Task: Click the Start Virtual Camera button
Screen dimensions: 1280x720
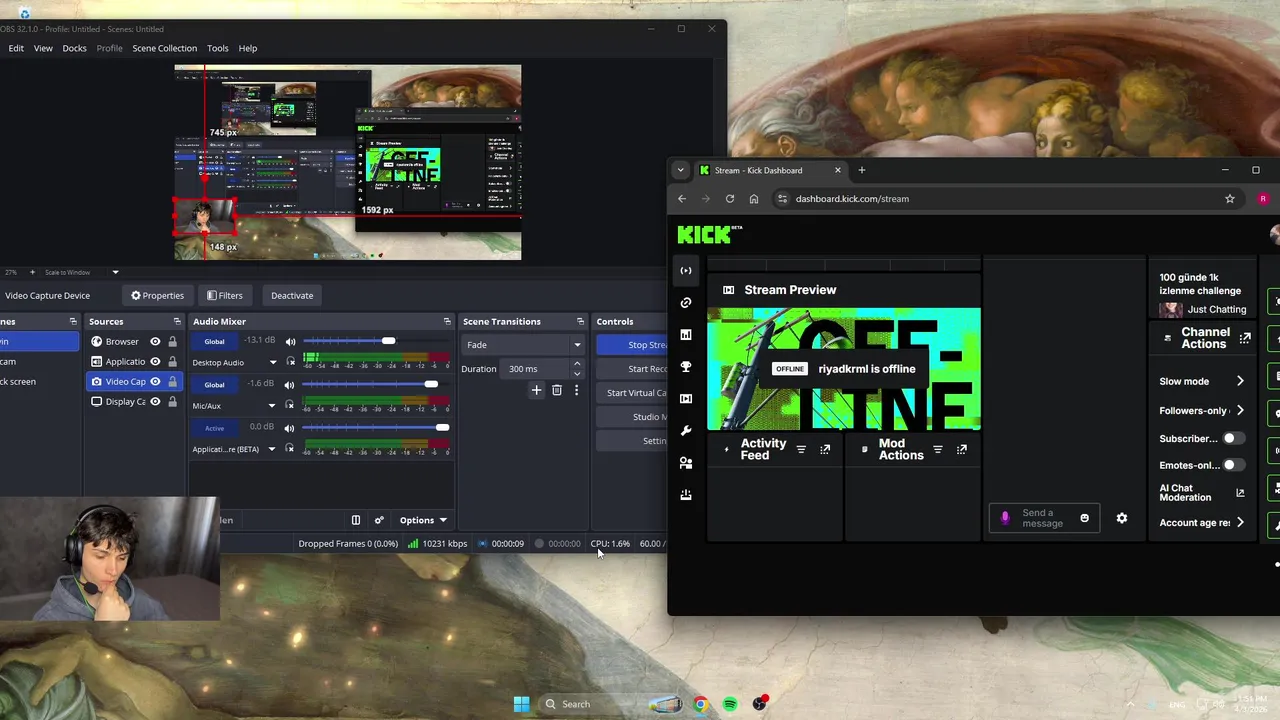Action: pyautogui.click(x=632, y=393)
